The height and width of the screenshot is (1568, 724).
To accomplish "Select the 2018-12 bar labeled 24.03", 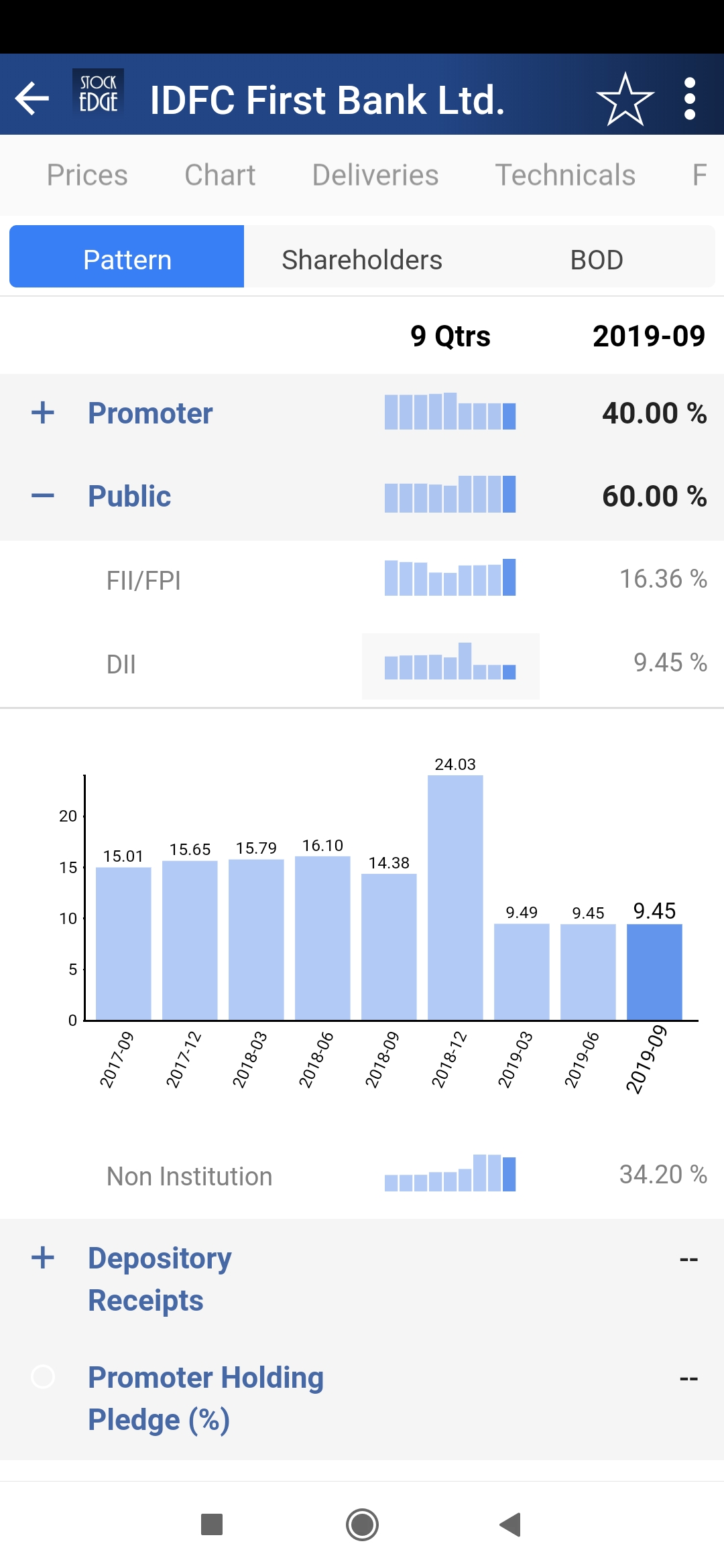I will point(455,898).
